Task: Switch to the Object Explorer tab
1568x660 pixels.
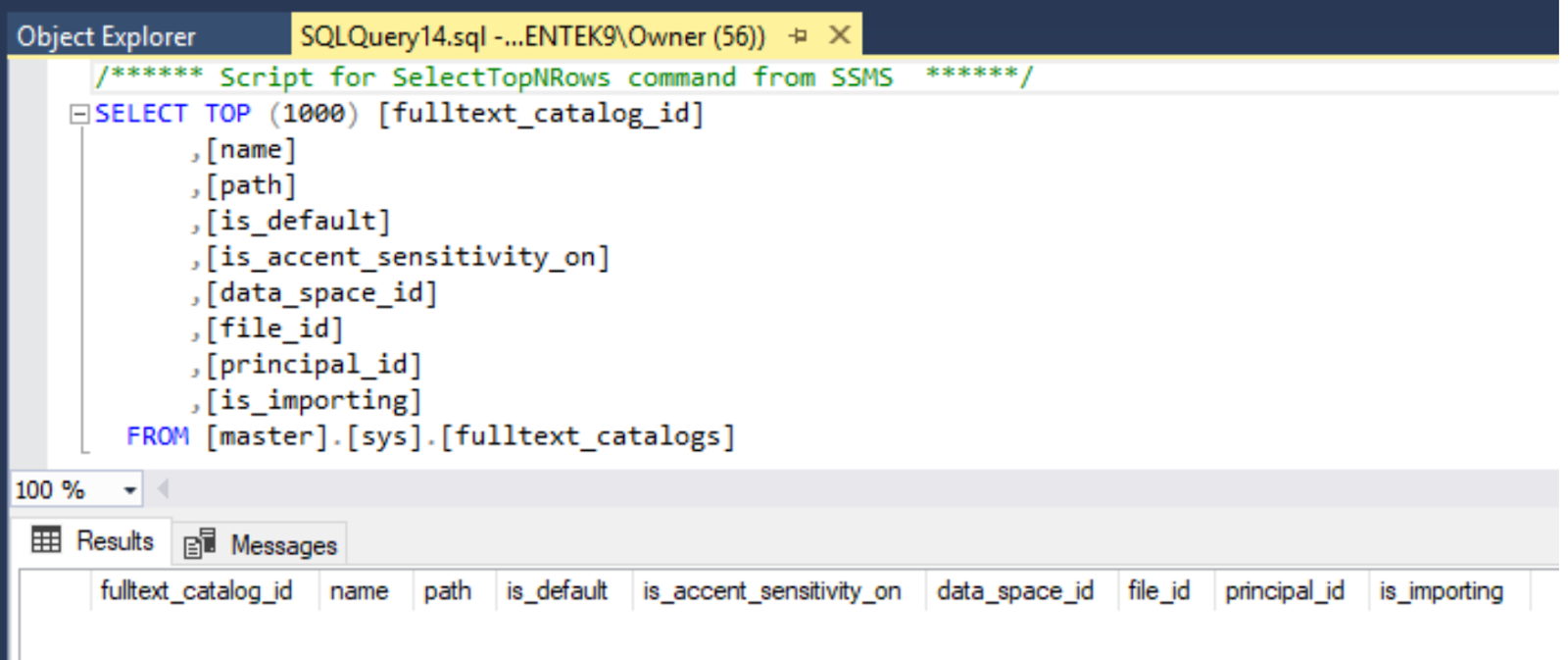Action: pyautogui.click(x=106, y=36)
